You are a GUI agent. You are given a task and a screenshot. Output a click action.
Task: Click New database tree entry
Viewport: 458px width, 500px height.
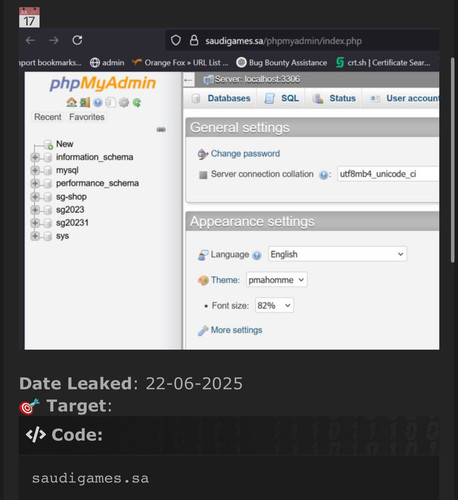coord(64,144)
